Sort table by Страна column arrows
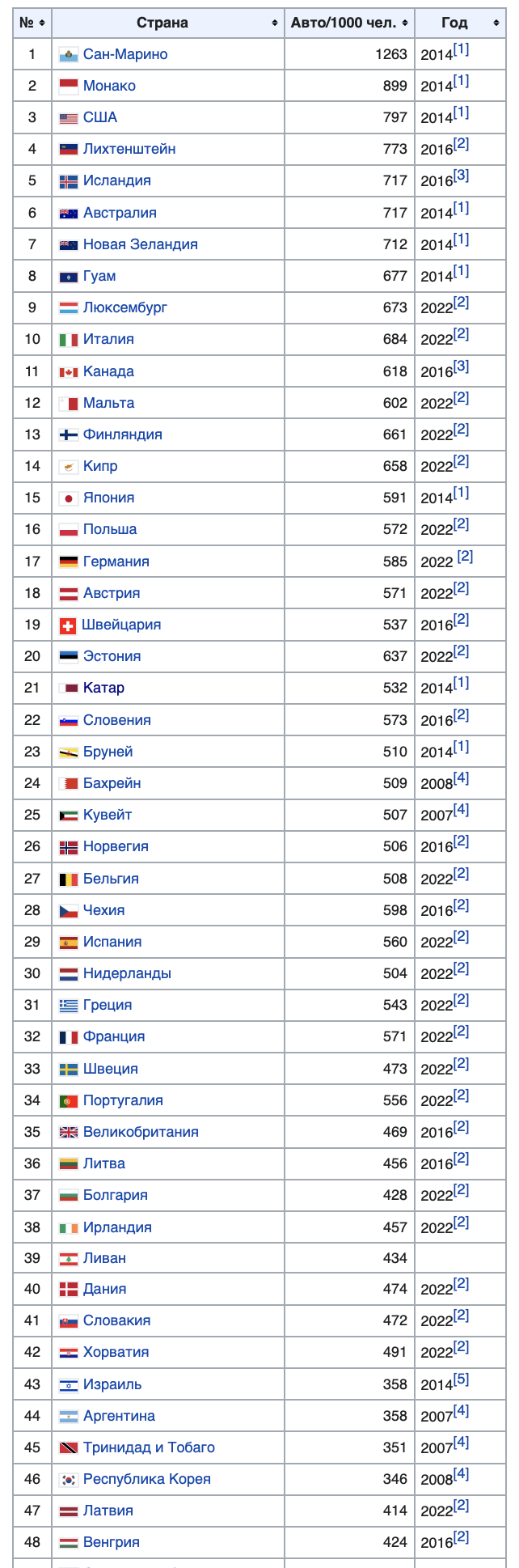Image resolution: width=519 pixels, height=1568 pixels. 275,23
